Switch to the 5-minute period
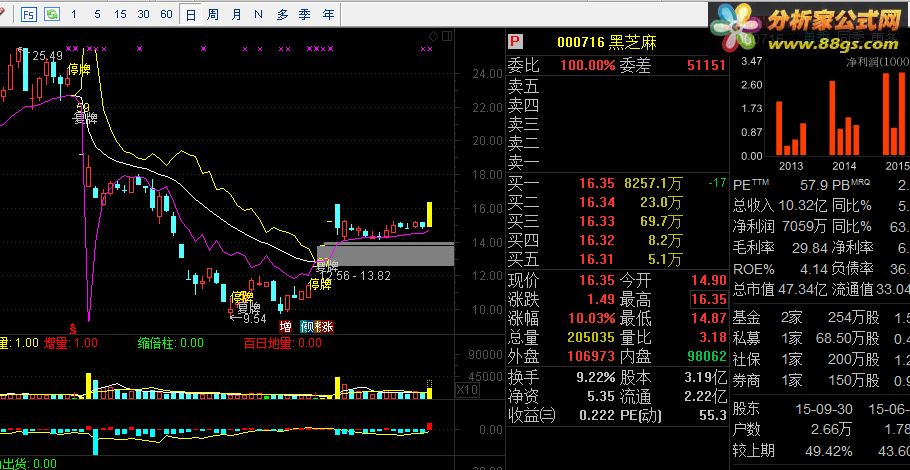This screenshot has width=910, height=470. (97, 15)
